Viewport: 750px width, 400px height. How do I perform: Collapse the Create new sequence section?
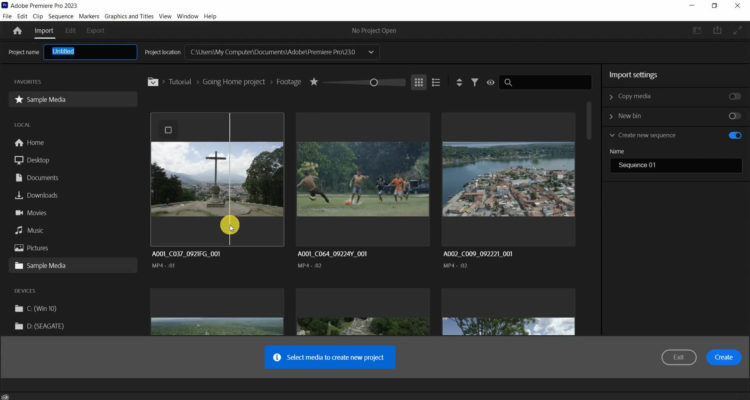coord(612,135)
